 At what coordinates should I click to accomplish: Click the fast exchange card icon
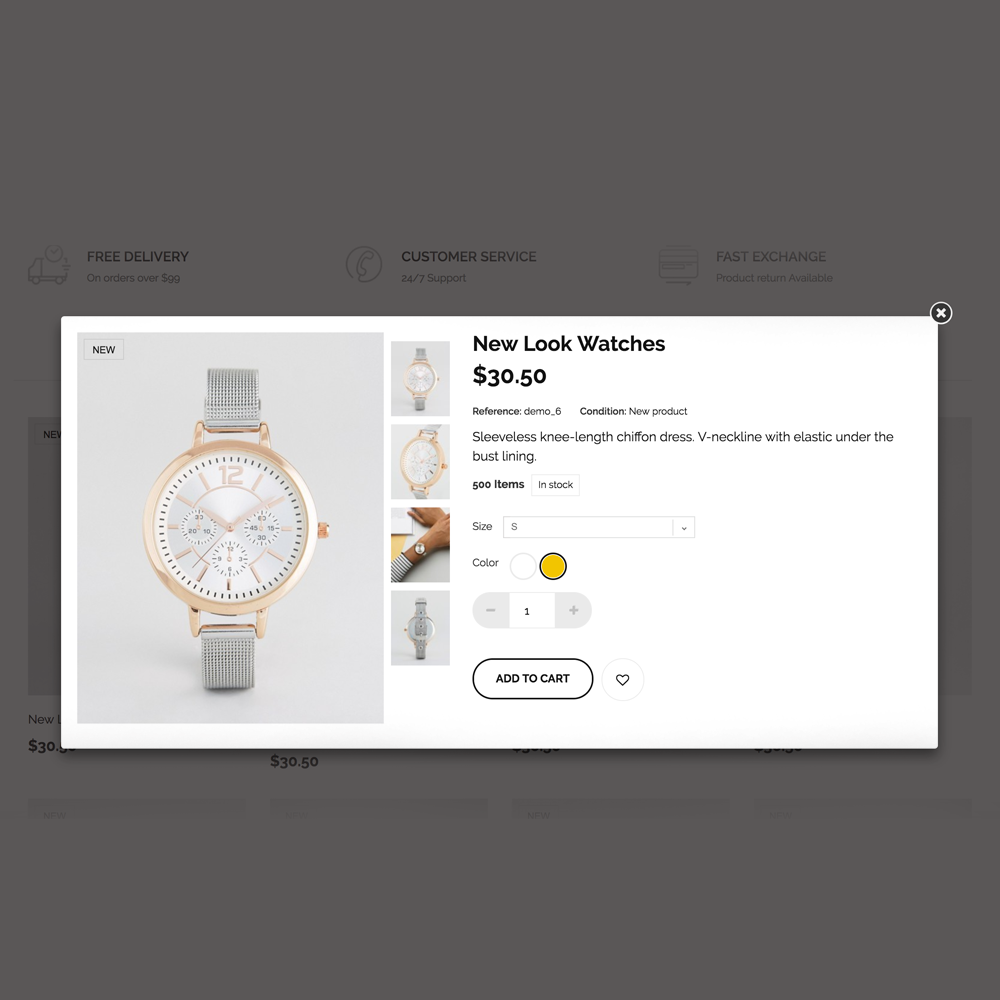click(679, 265)
